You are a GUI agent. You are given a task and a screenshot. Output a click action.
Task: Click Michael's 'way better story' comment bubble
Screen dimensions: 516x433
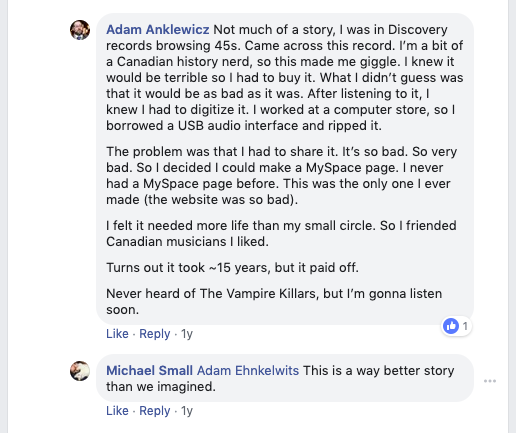click(285, 378)
